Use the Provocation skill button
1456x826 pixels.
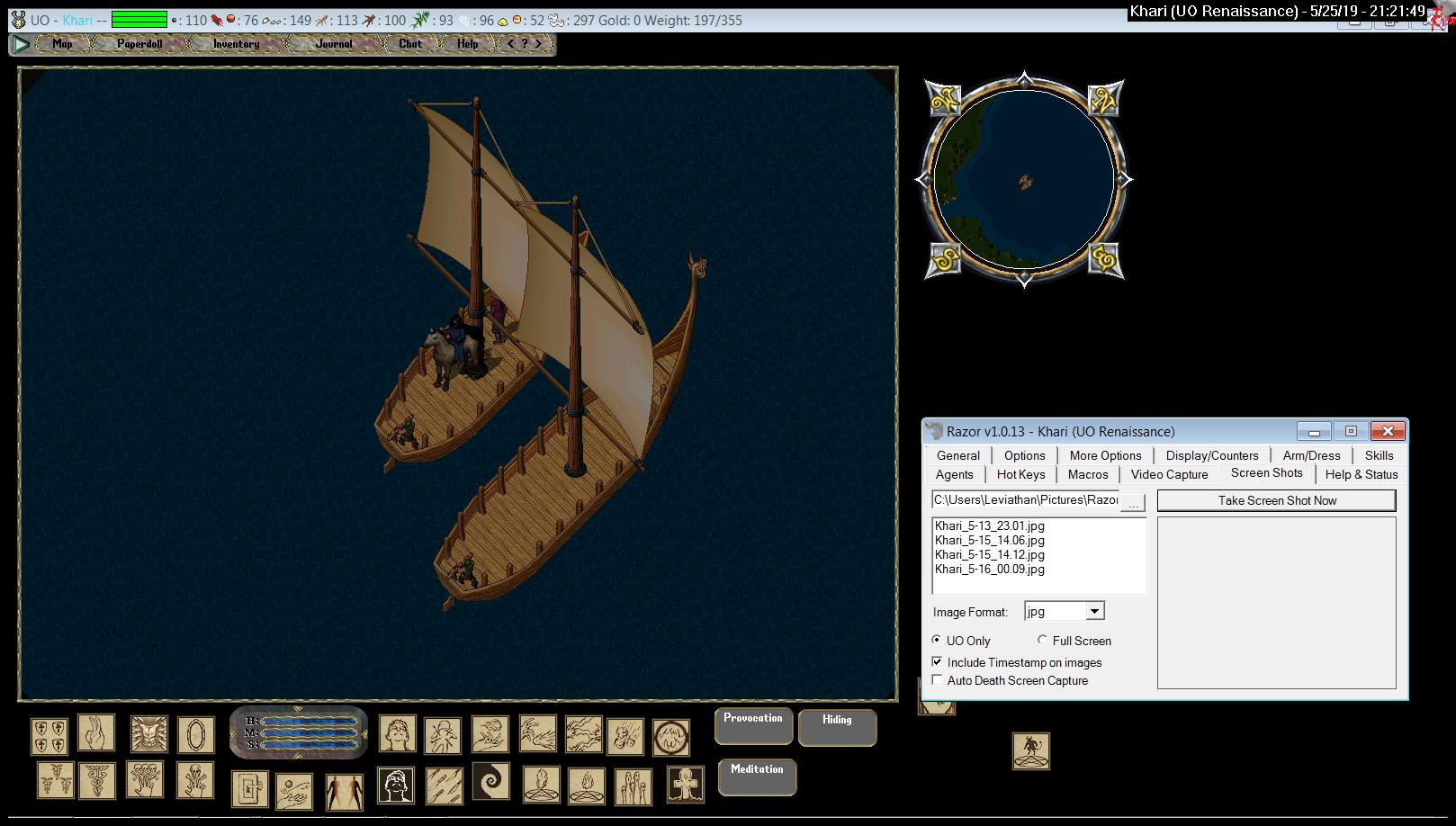(x=753, y=725)
